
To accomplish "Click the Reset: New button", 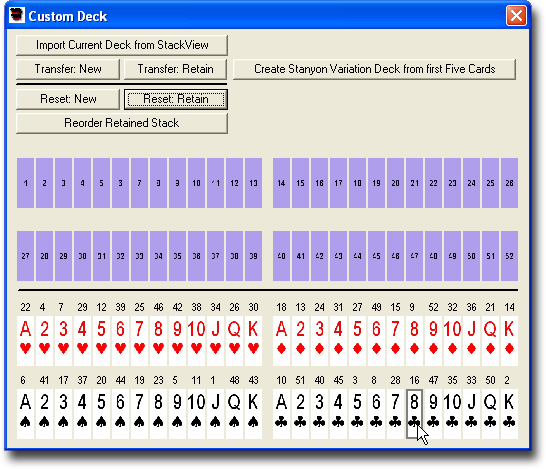I will (68, 99).
